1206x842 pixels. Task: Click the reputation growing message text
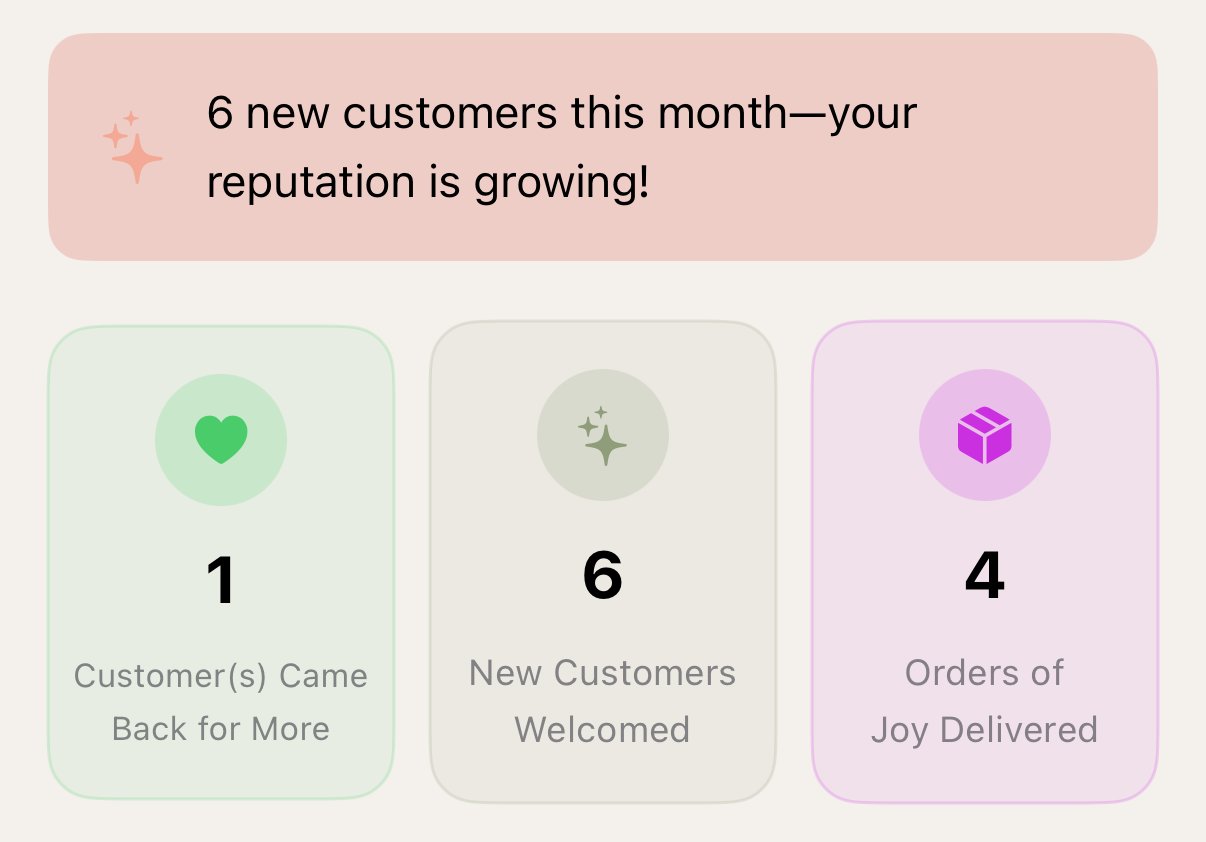pos(561,147)
